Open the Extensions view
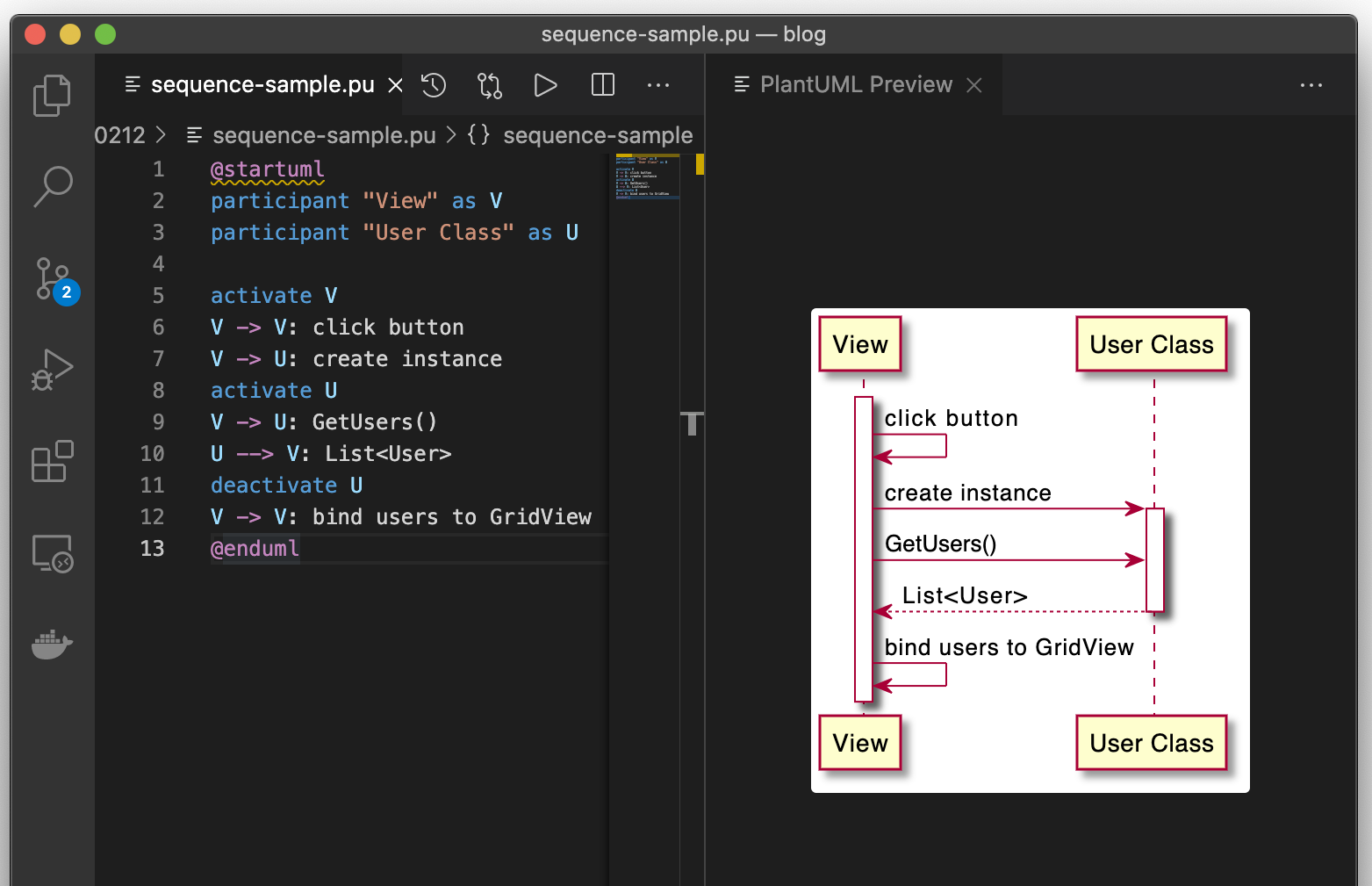 click(x=52, y=462)
